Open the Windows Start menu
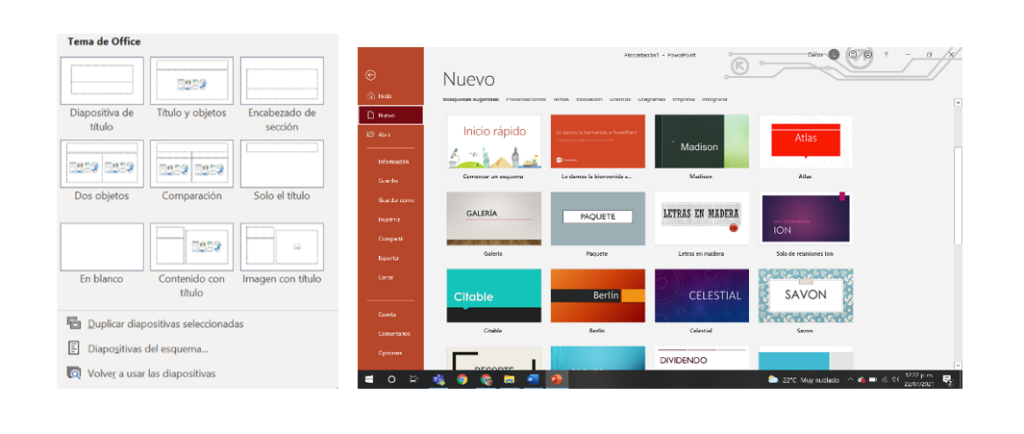The height and width of the screenshot is (434, 1024). [x=370, y=379]
